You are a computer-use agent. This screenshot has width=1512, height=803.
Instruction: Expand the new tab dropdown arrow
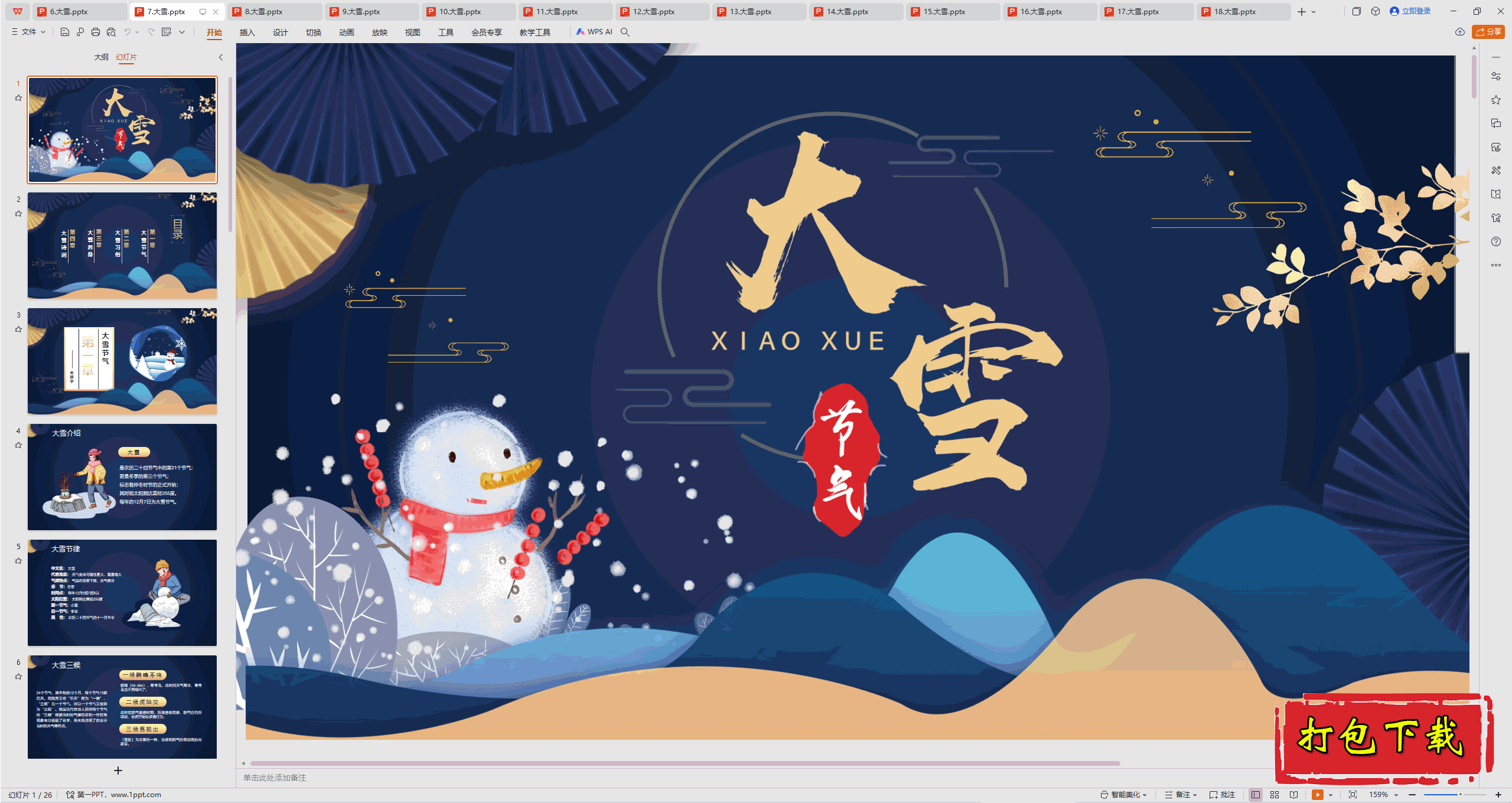[x=1314, y=11]
